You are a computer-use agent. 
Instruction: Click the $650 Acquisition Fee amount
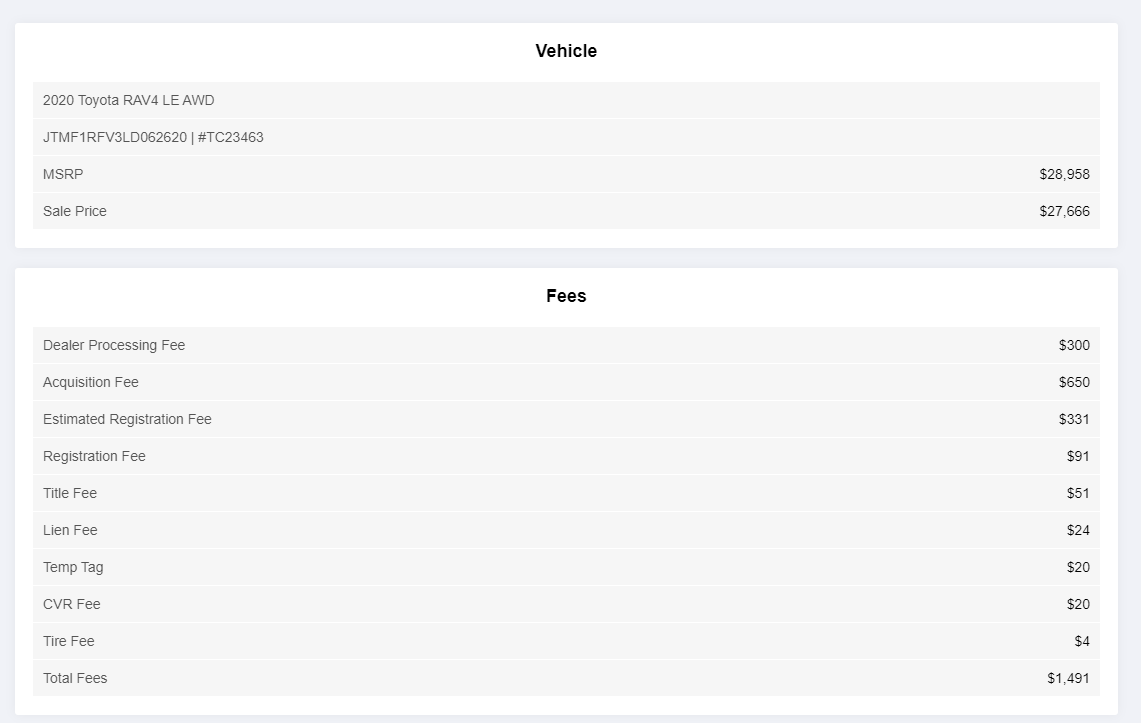[x=1074, y=383]
